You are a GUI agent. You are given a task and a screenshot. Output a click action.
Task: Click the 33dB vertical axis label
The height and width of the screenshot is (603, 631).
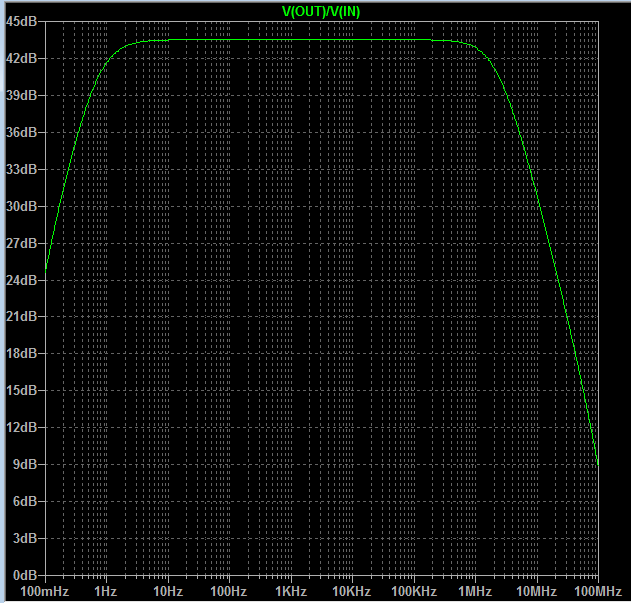21,169
